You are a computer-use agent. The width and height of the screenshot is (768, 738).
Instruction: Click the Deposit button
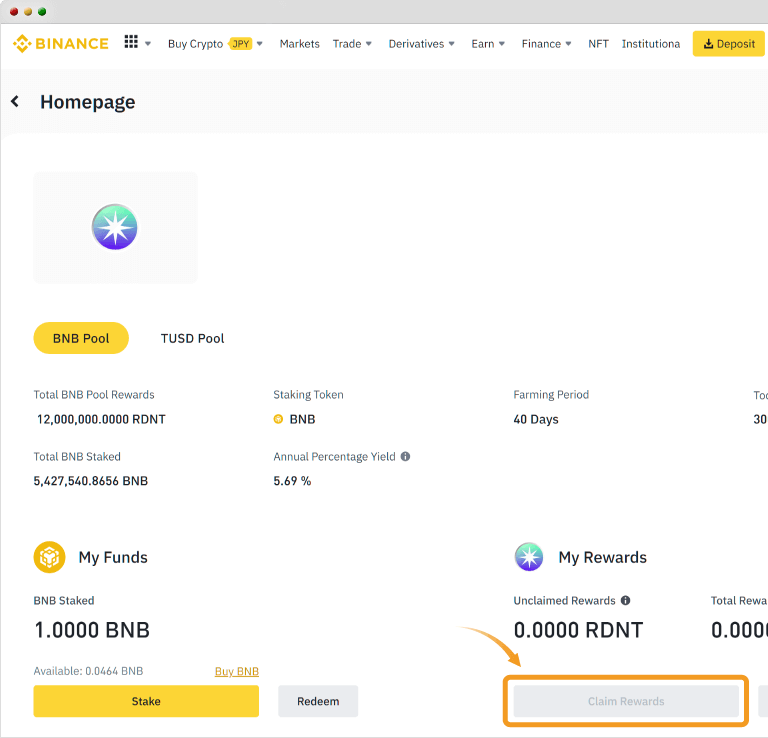[728, 44]
